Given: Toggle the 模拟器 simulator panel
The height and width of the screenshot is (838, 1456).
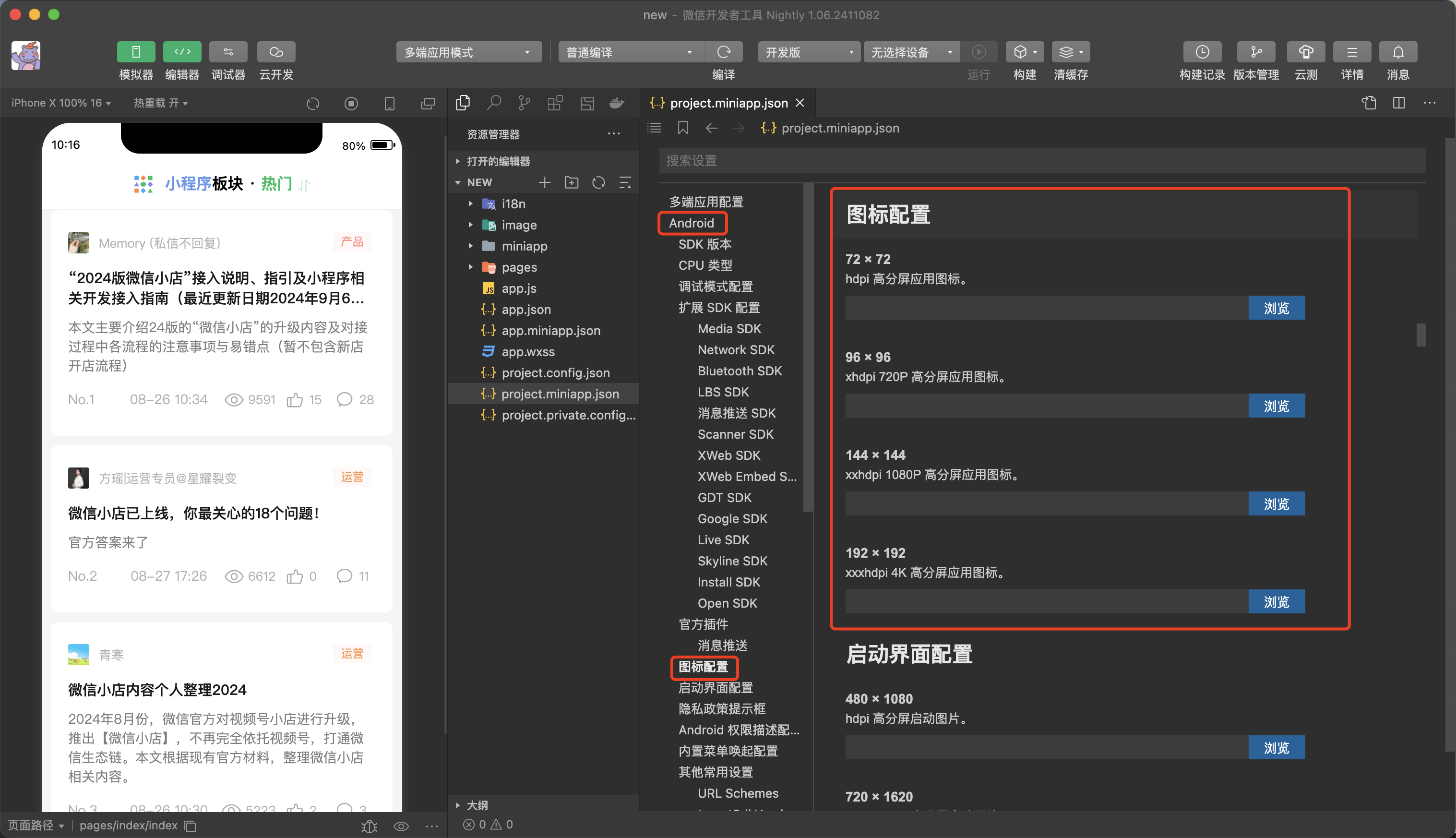Looking at the screenshot, I should pyautogui.click(x=136, y=52).
